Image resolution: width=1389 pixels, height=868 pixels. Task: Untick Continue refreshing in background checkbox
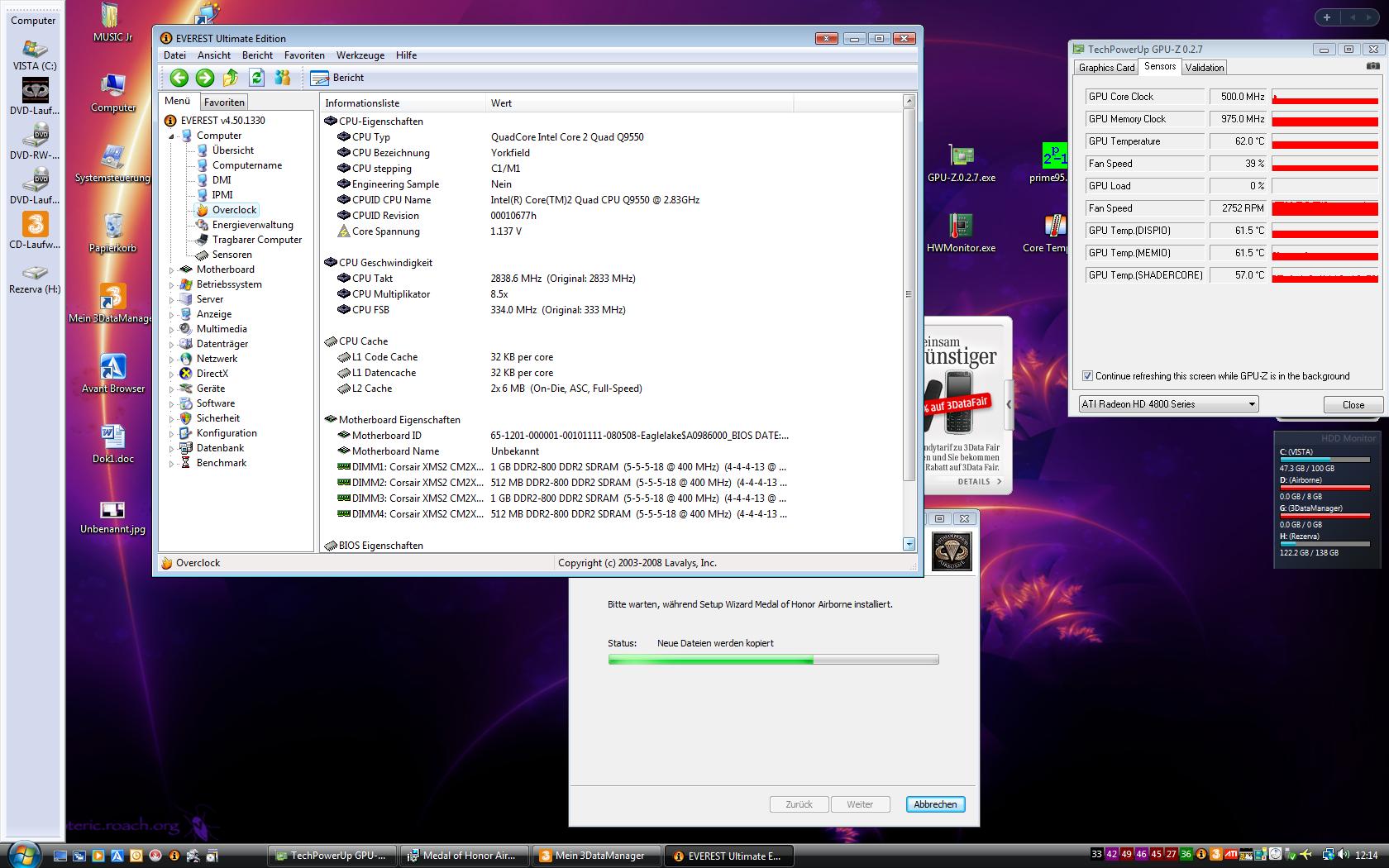tap(1087, 376)
